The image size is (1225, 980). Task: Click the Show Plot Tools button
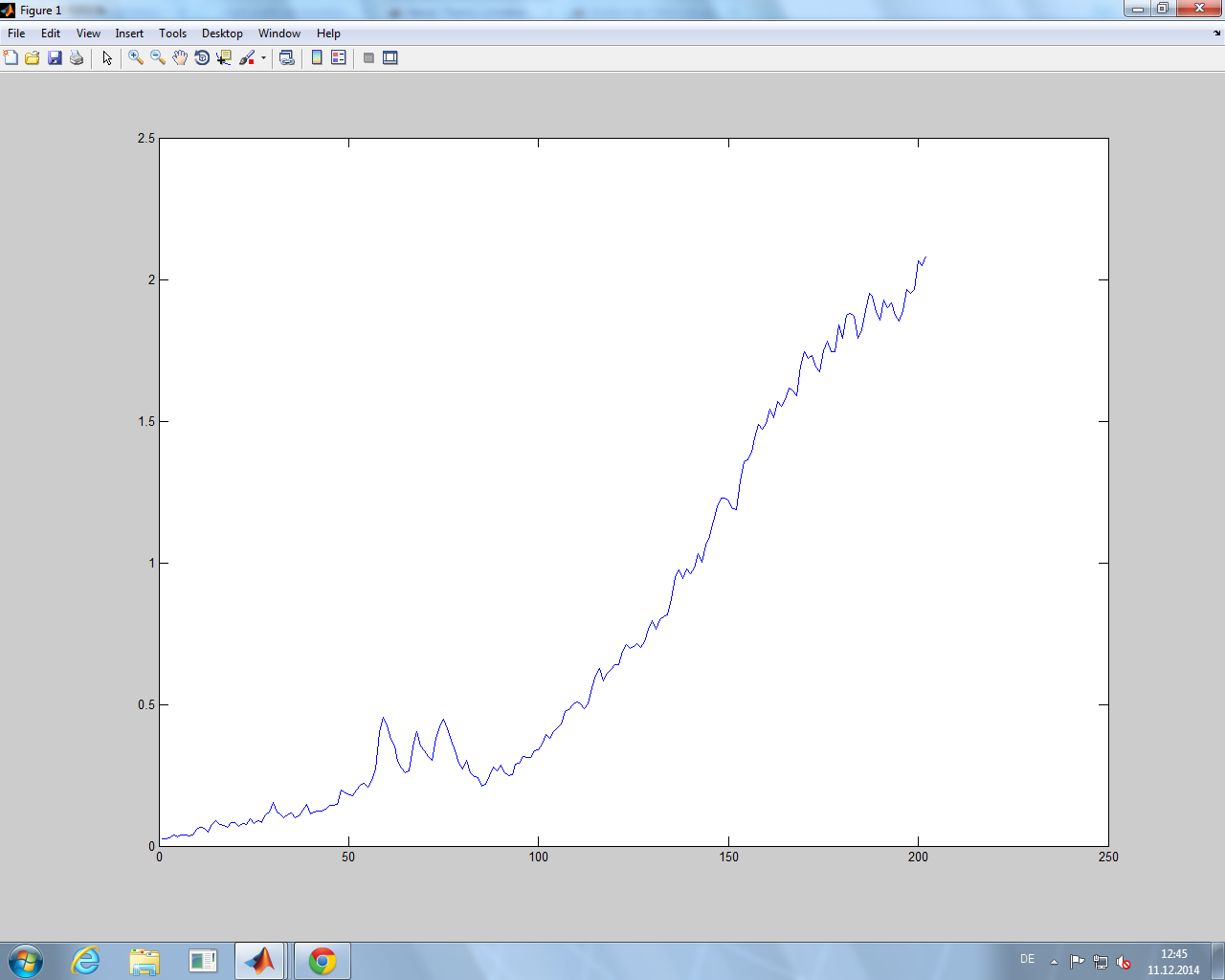tap(390, 58)
